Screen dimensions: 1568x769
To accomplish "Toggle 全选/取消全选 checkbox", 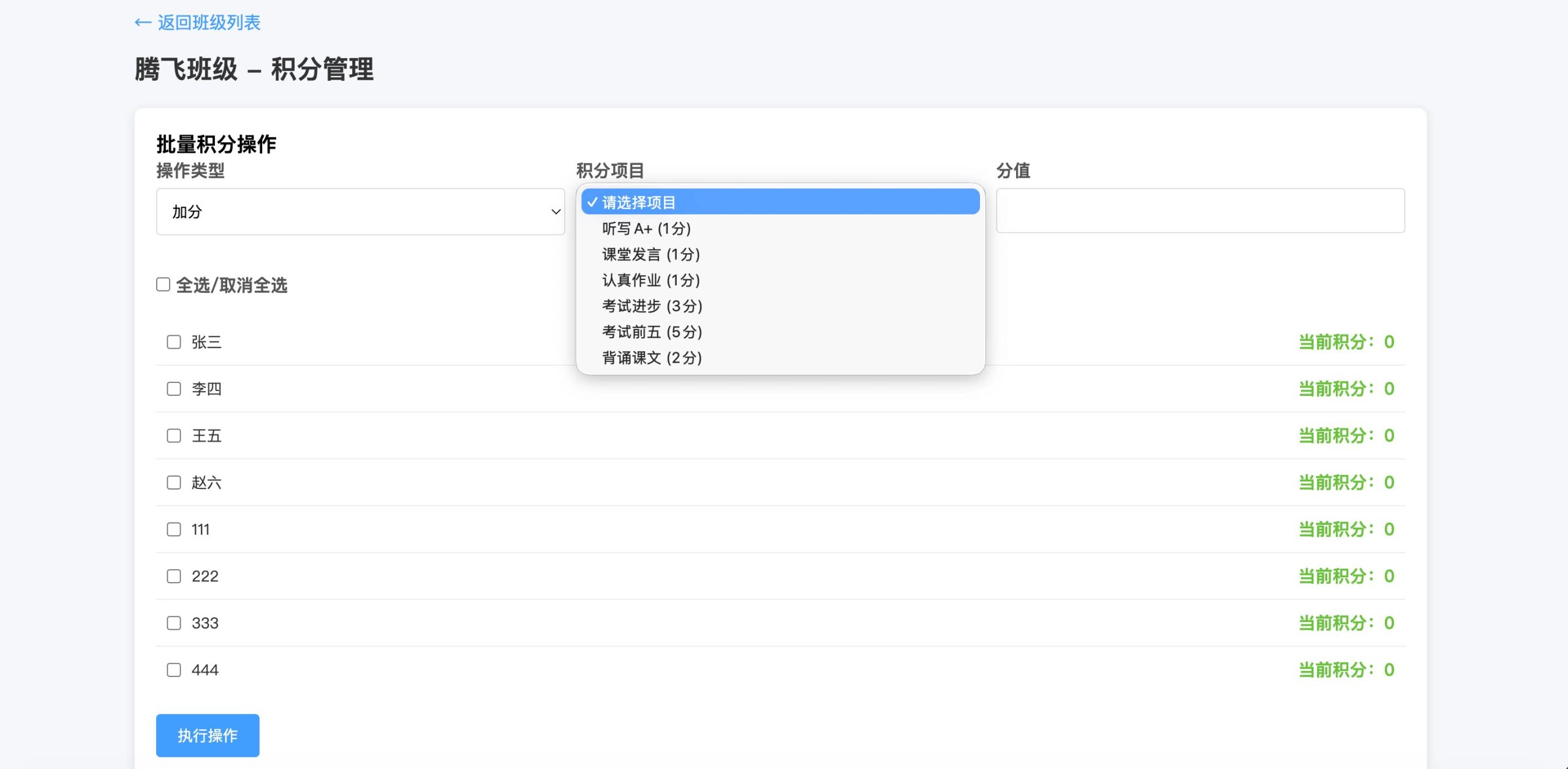I will [x=163, y=284].
